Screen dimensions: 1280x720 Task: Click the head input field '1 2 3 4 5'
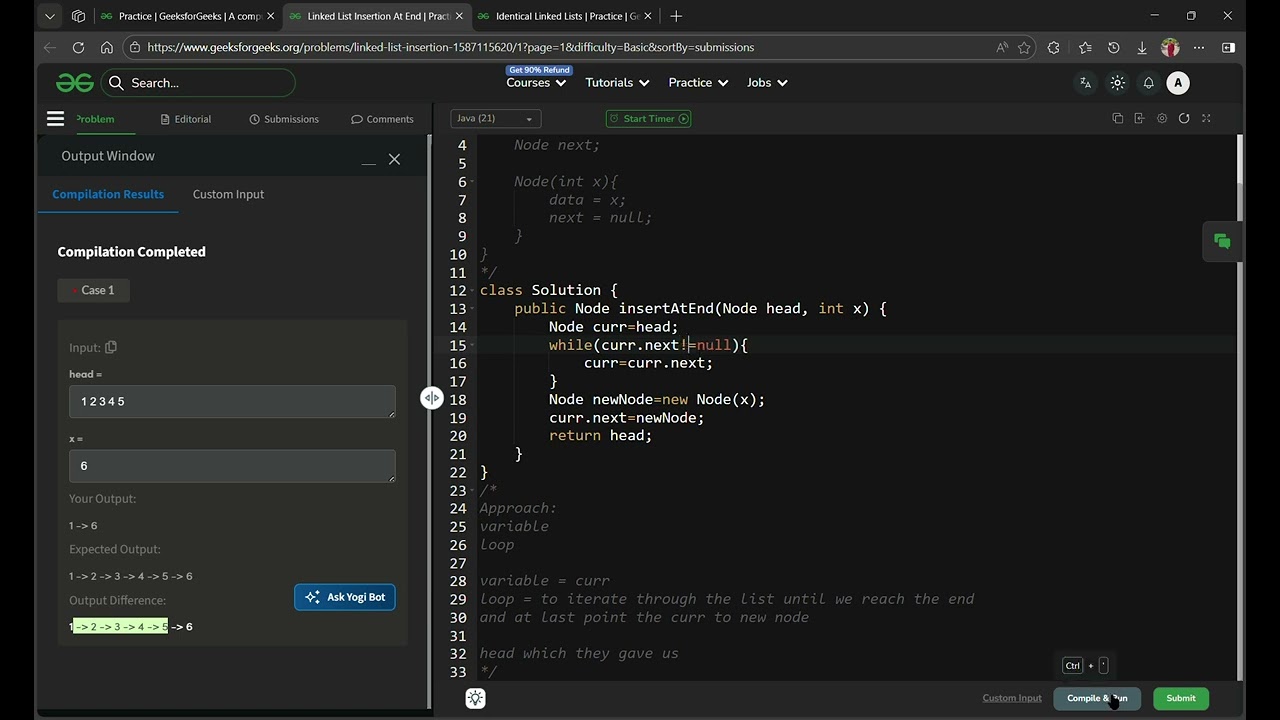point(232,402)
